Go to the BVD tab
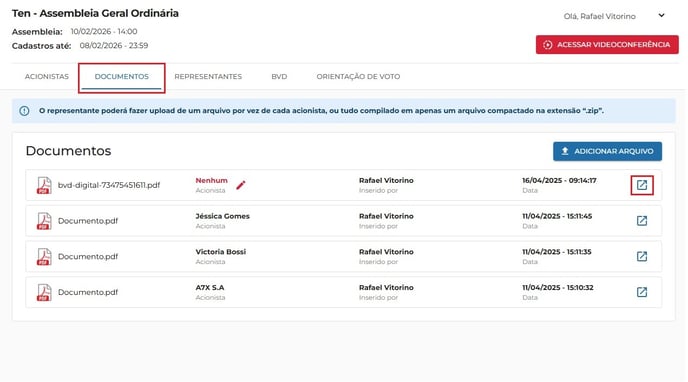 [279, 76]
